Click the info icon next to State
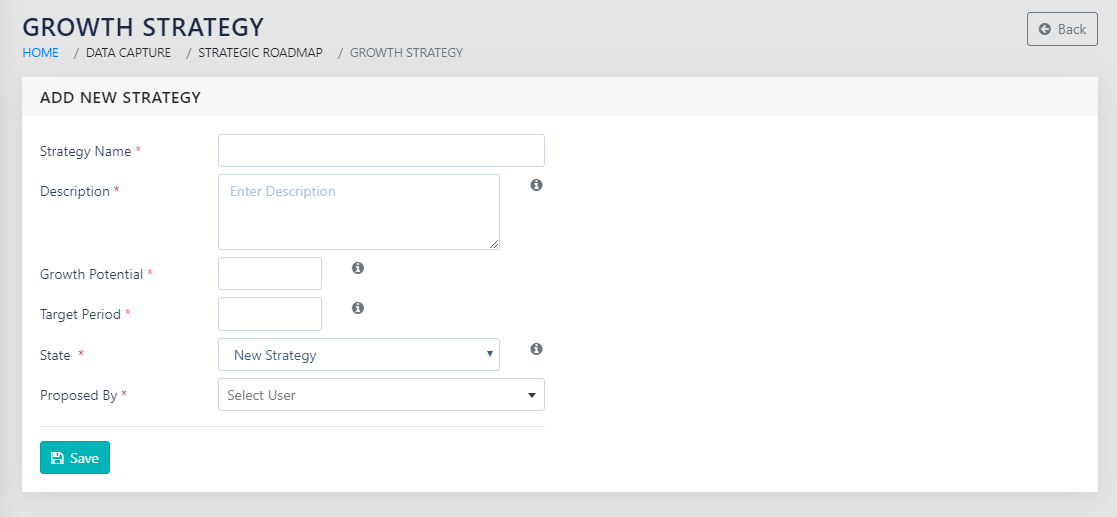 [x=536, y=349]
